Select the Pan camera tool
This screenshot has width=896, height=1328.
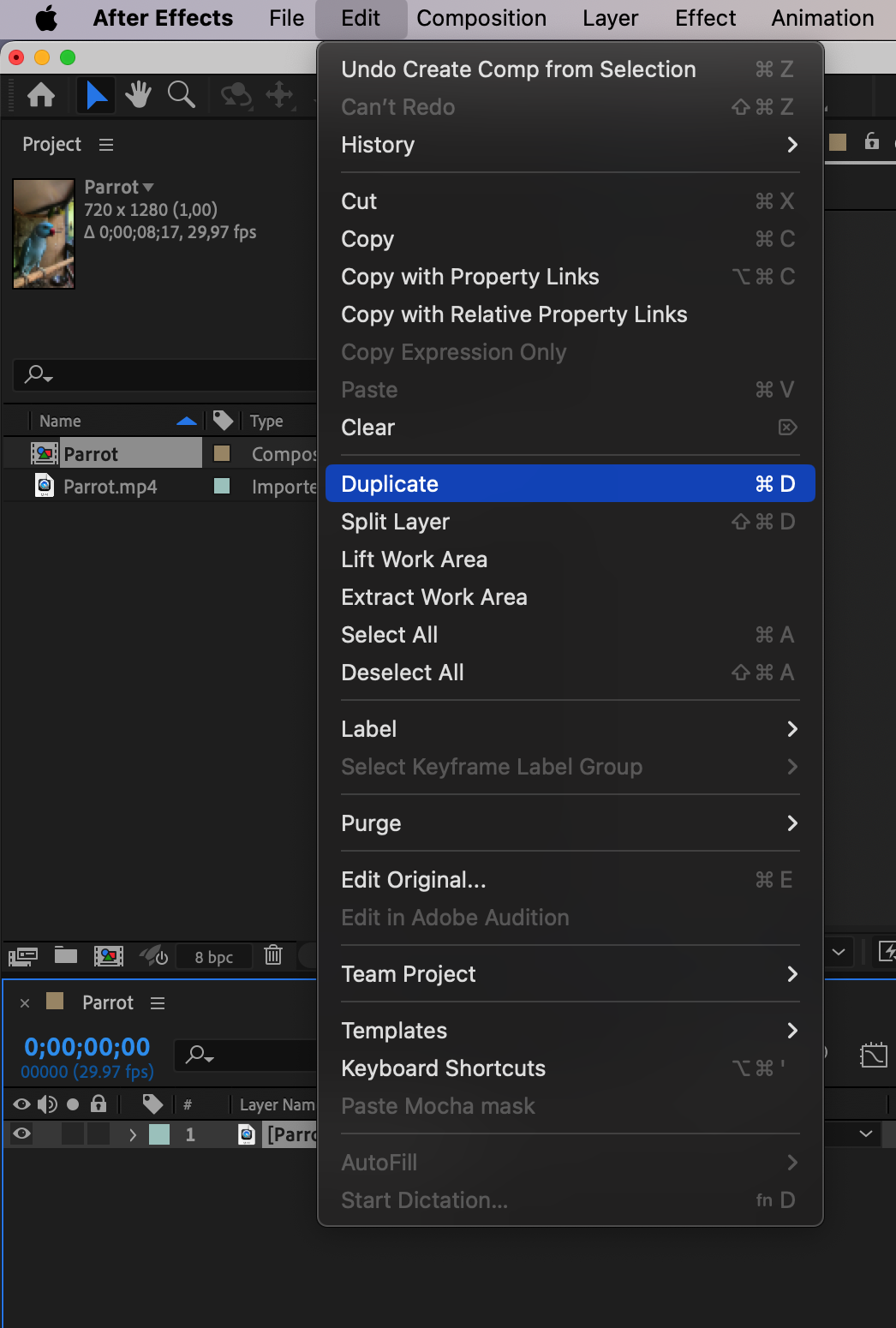280,95
